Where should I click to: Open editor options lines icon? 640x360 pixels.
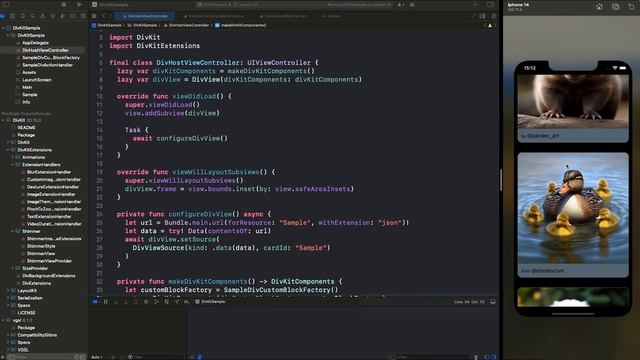(493, 16)
